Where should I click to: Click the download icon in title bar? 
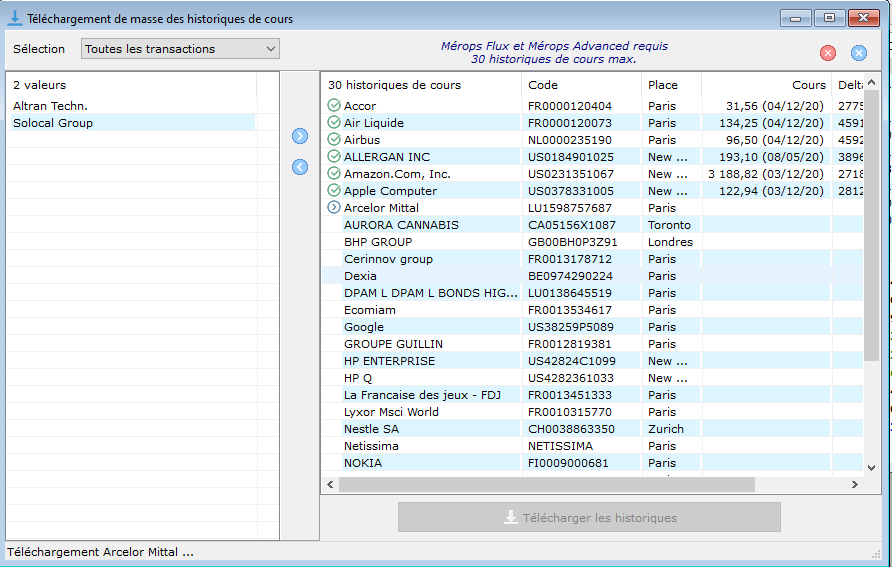15,18
